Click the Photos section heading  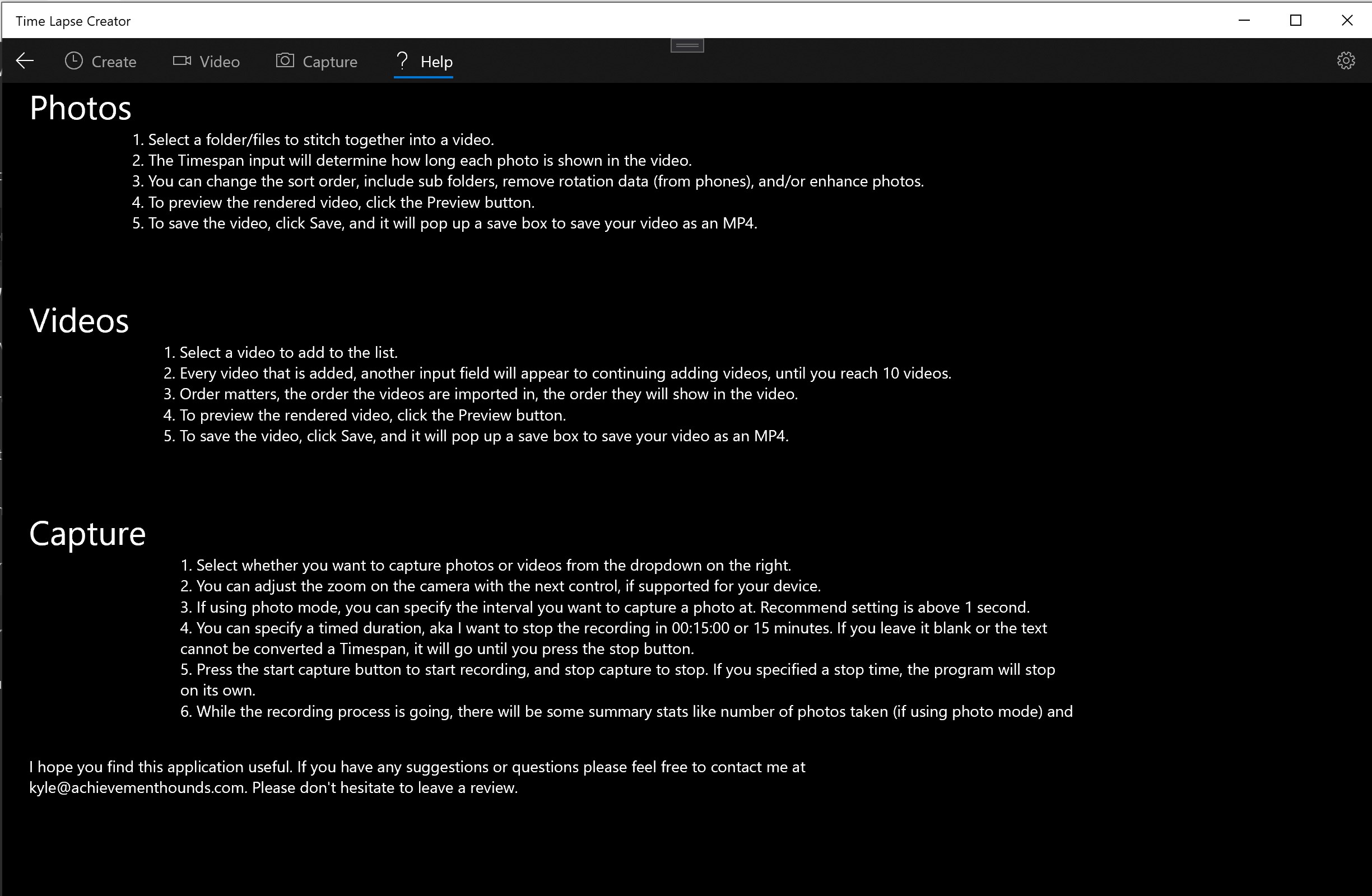tap(81, 108)
